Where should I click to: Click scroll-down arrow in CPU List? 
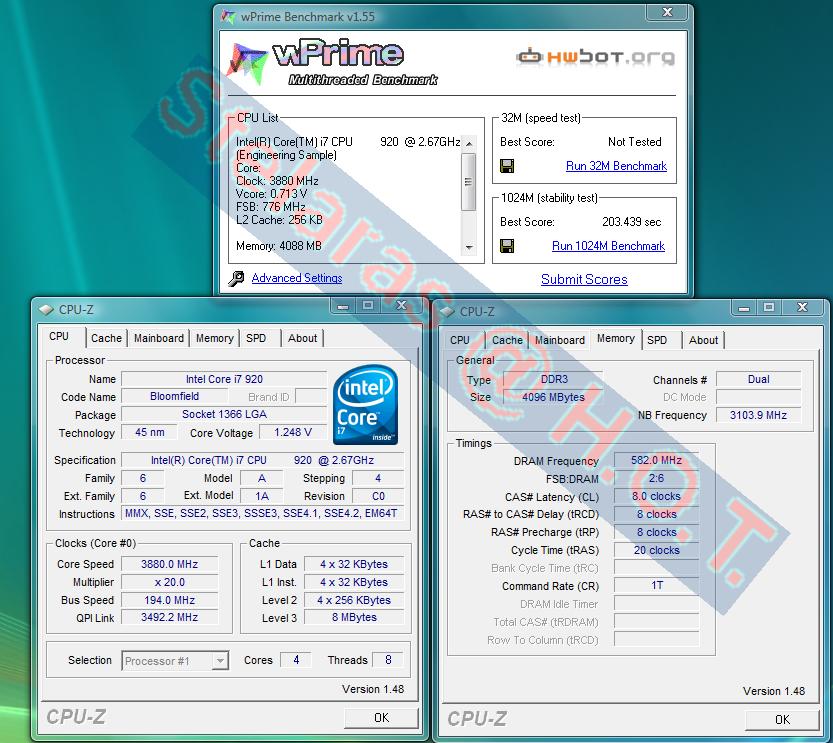pyautogui.click(x=469, y=247)
